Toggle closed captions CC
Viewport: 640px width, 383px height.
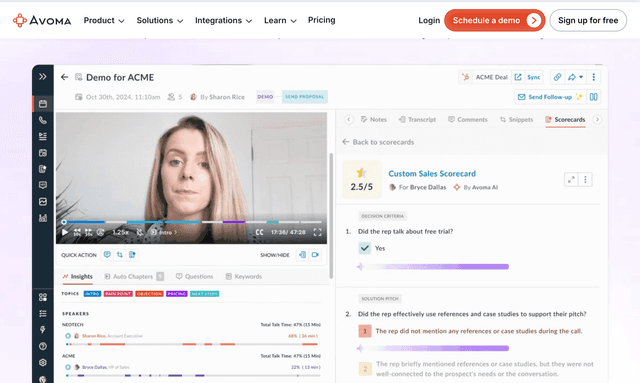tap(259, 232)
